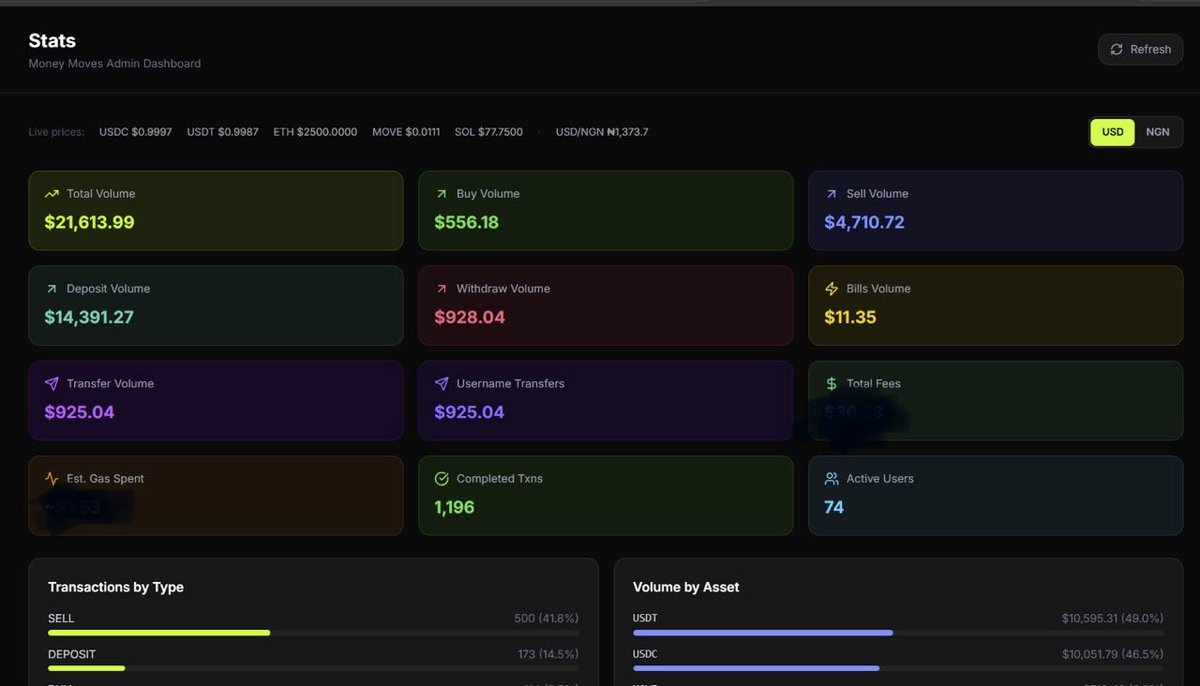Click the USDC $0.9997 live price
The width and height of the screenshot is (1200, 686).
click(135, 132)
